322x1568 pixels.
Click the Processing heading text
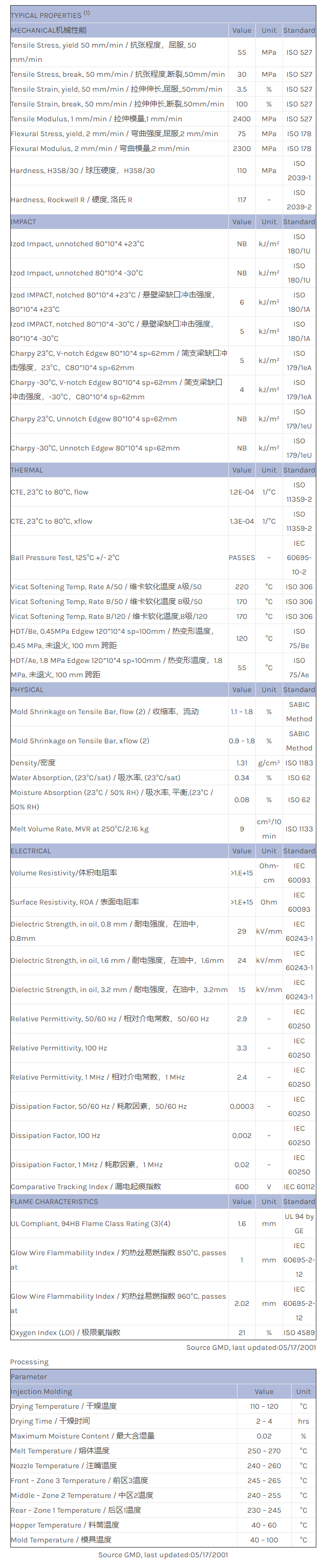tap(29, 1362)
